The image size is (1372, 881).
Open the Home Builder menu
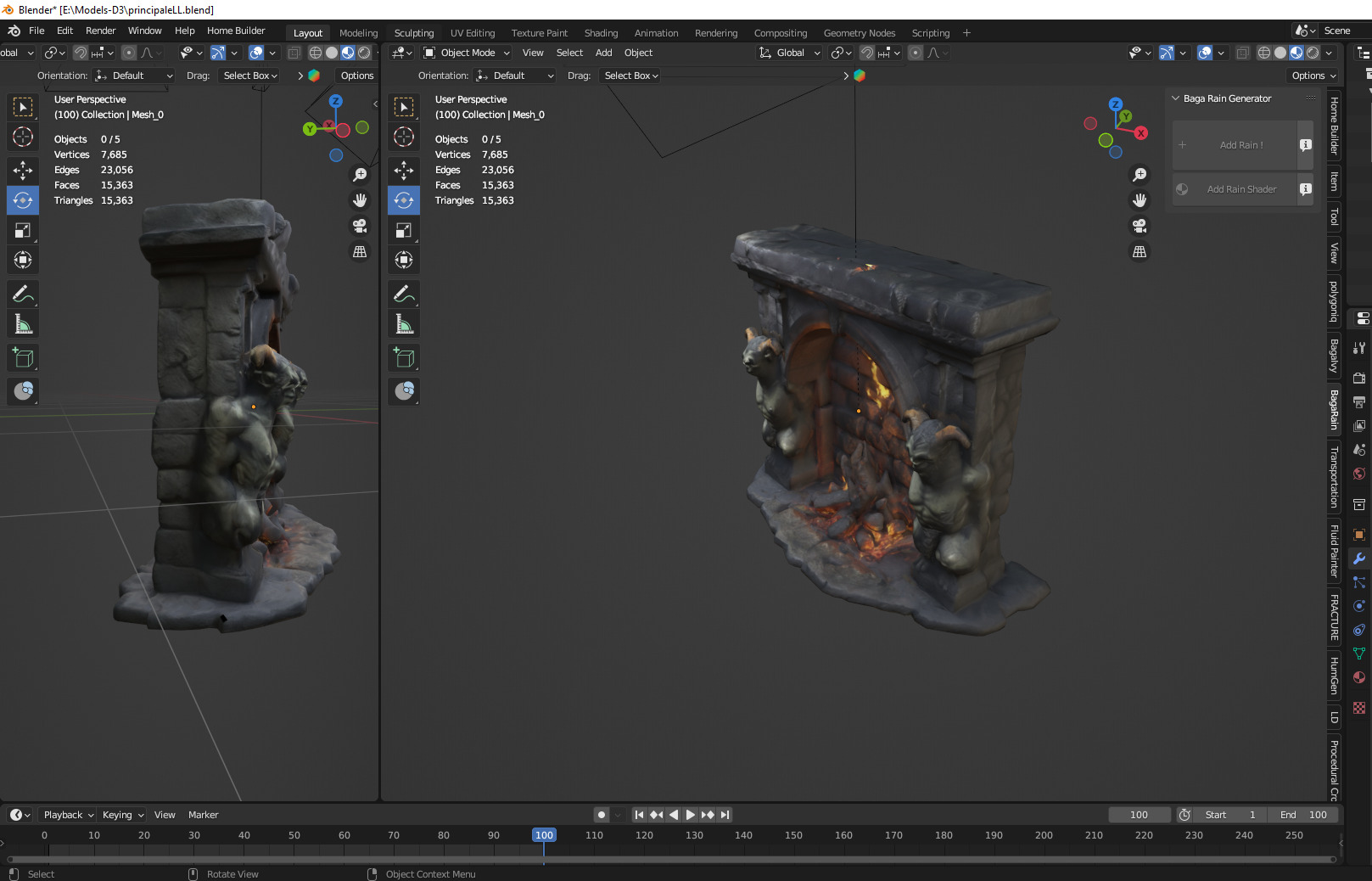pyautogui.click(x=236, y=31)
